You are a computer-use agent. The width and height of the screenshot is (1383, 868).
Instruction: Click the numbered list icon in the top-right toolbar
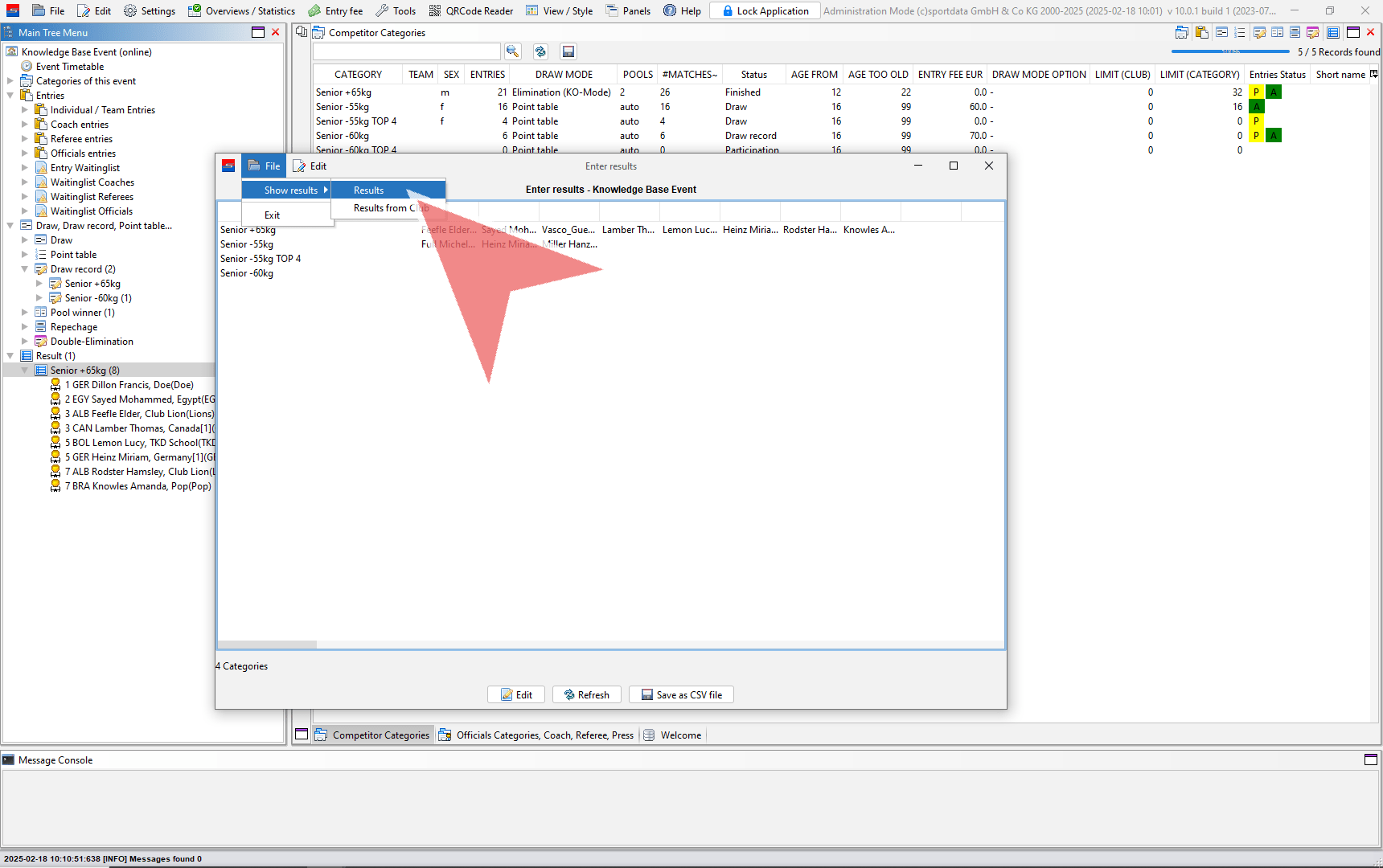pos(1239,33)
